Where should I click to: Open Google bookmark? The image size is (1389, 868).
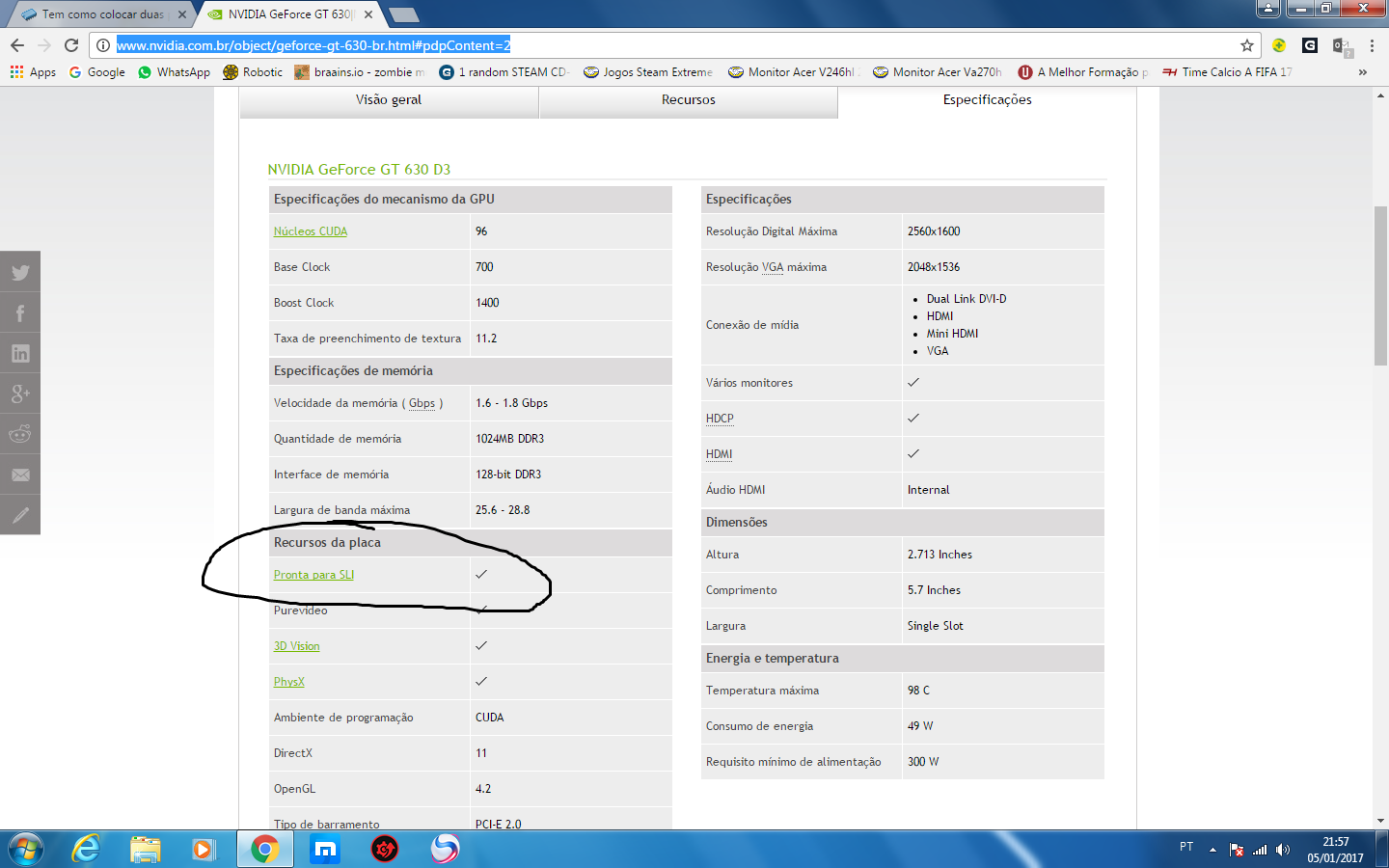(96, 72)
